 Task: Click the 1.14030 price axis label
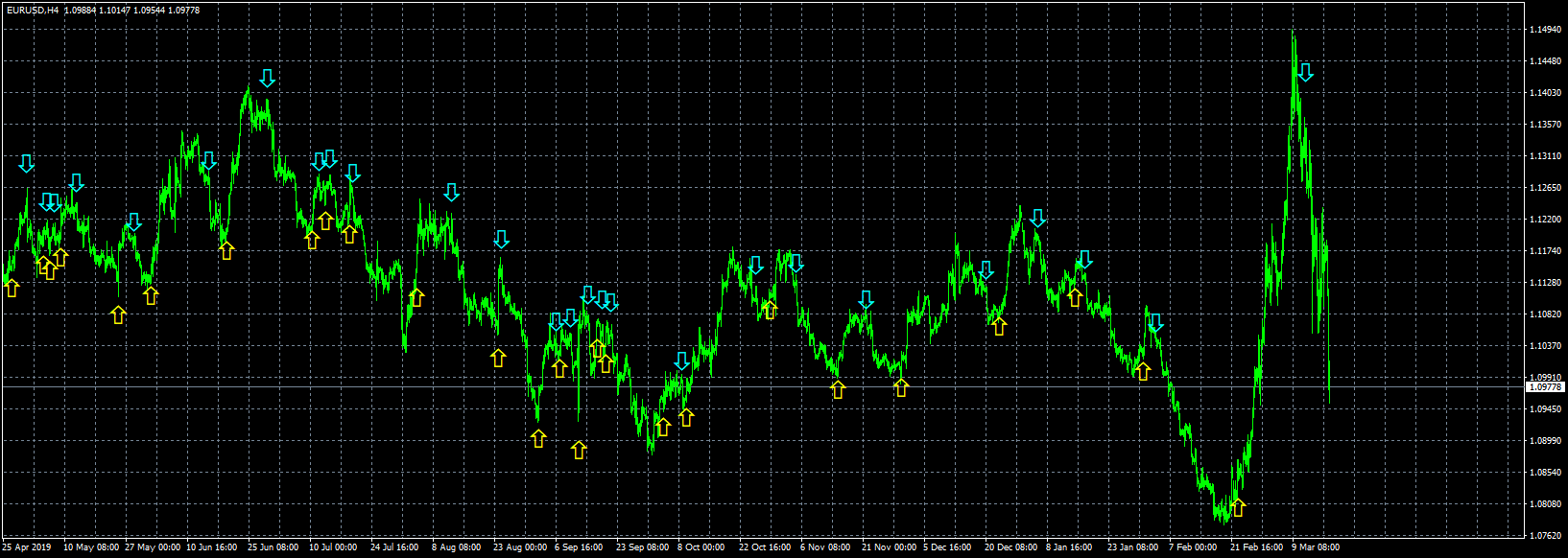click(x=1544, y=93)
